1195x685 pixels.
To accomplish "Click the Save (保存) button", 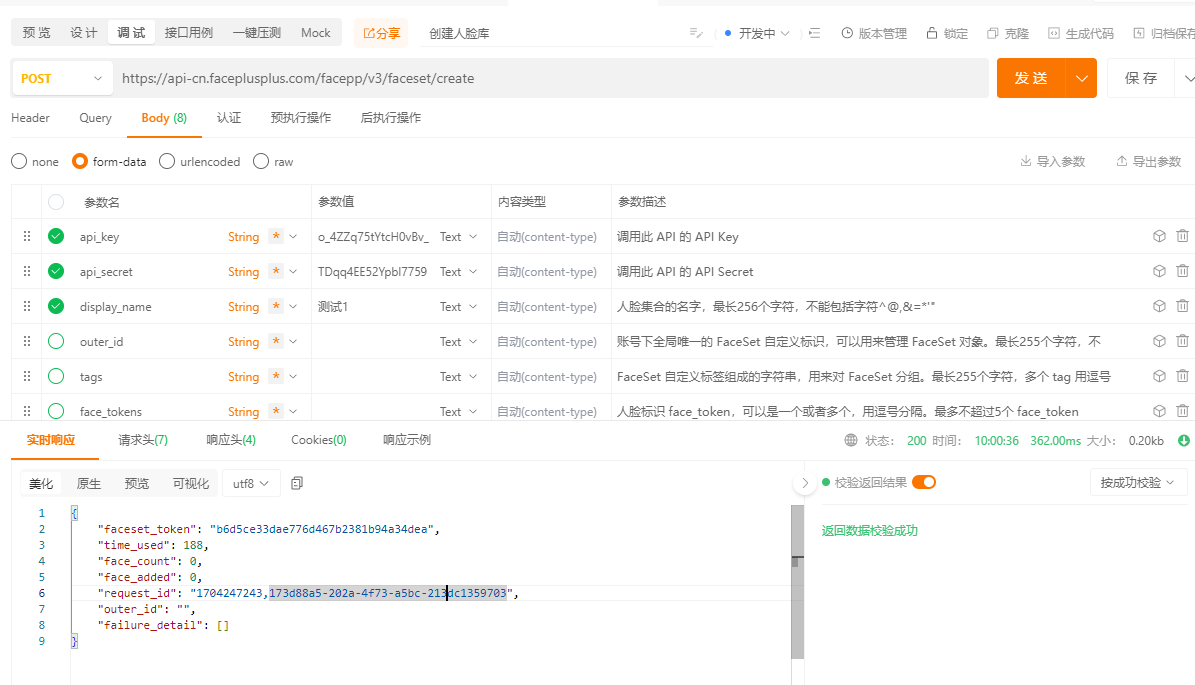I will pyautogui.click(x=1141, y=78).
